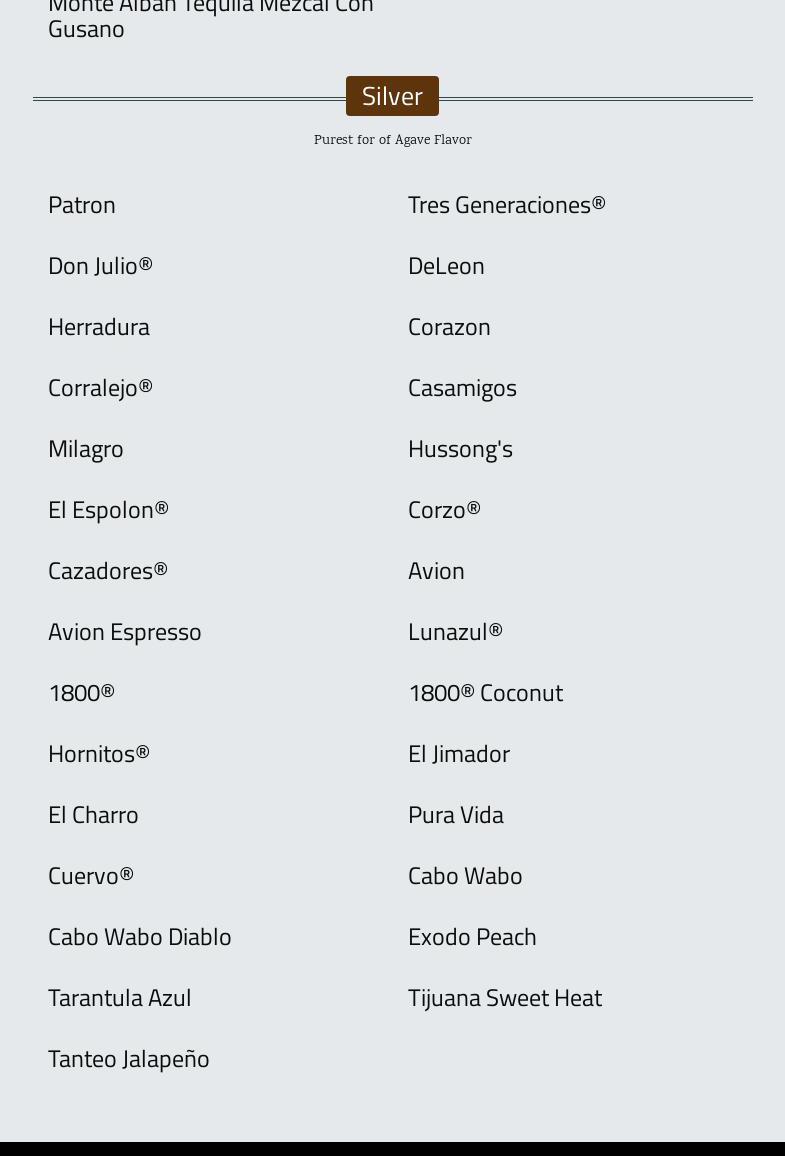Click Tres Generaciones® in the list

[x=506, y=205]
